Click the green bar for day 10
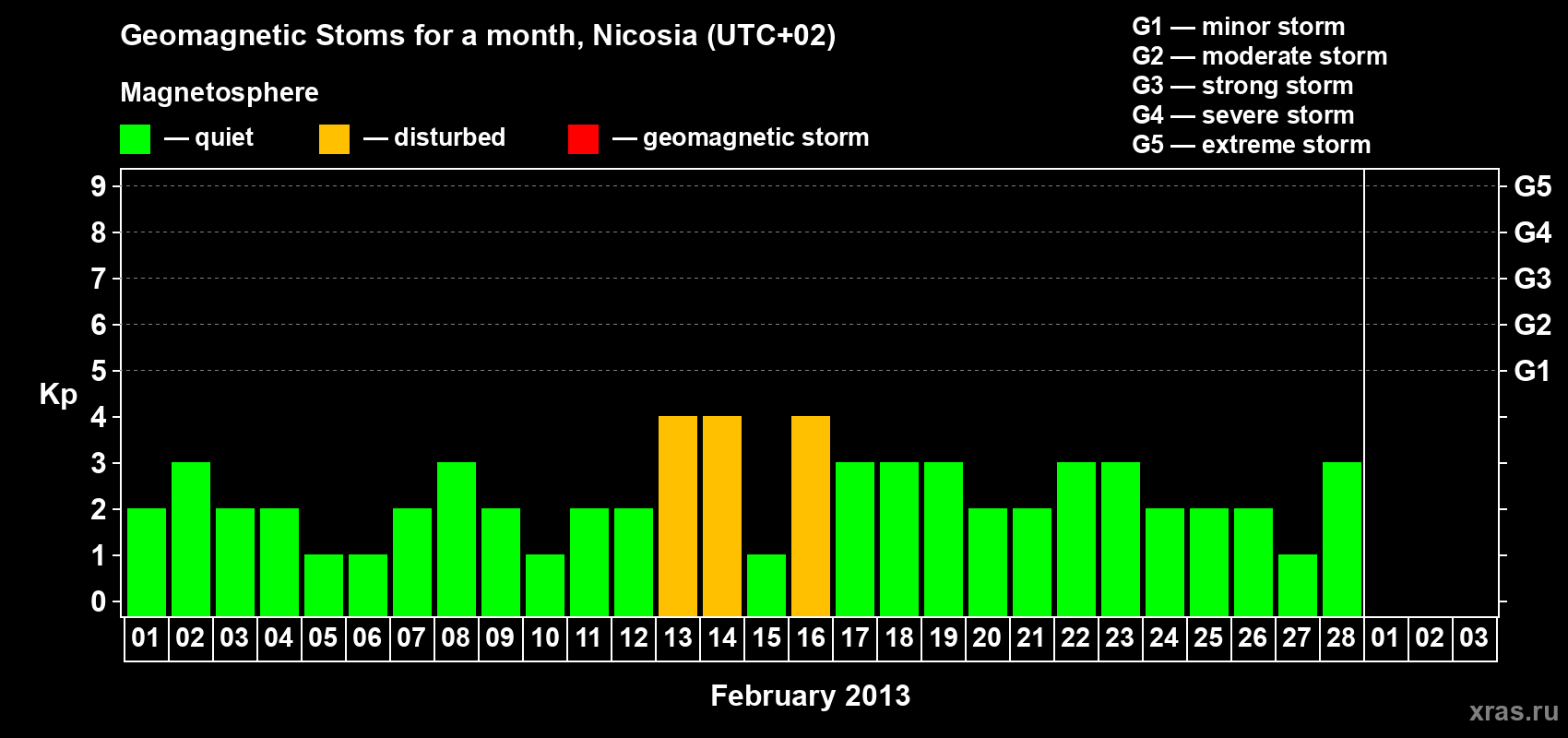The image size is (1568, 738). click(545, 586)
